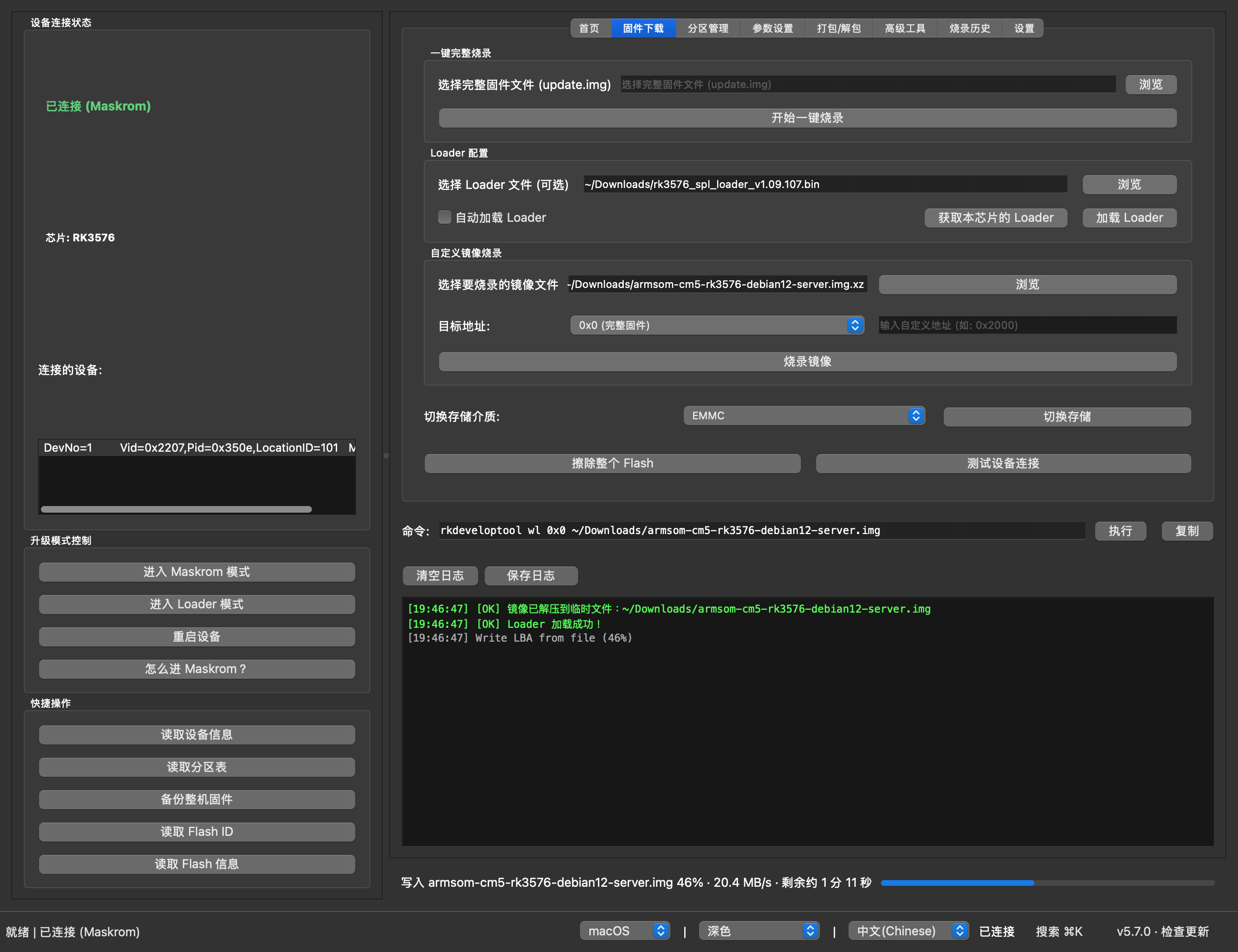
Task: Go to the 参数设置 tab
Action: tap(773, 29)
